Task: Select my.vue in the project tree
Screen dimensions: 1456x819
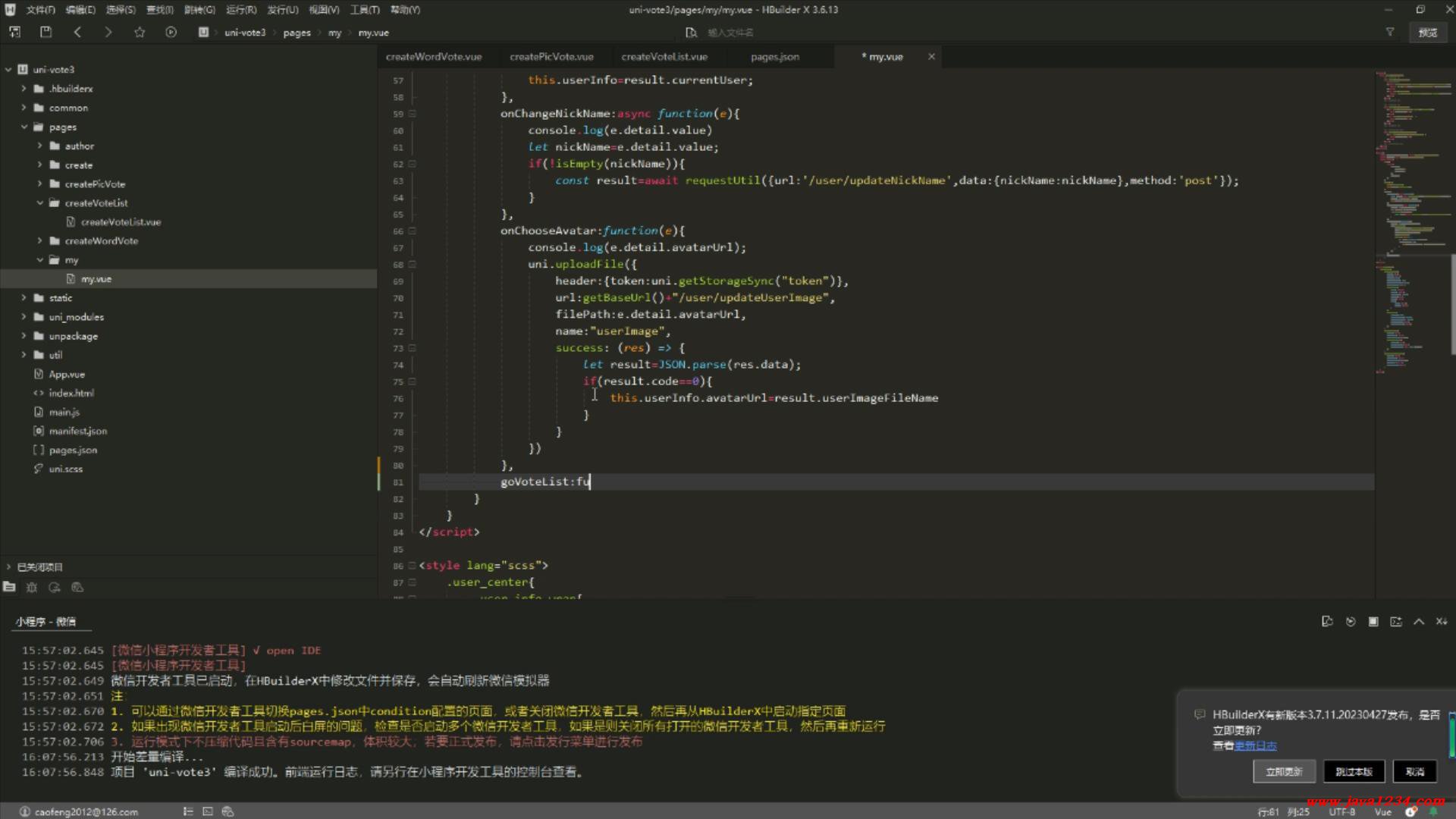Action: (96, 279)
